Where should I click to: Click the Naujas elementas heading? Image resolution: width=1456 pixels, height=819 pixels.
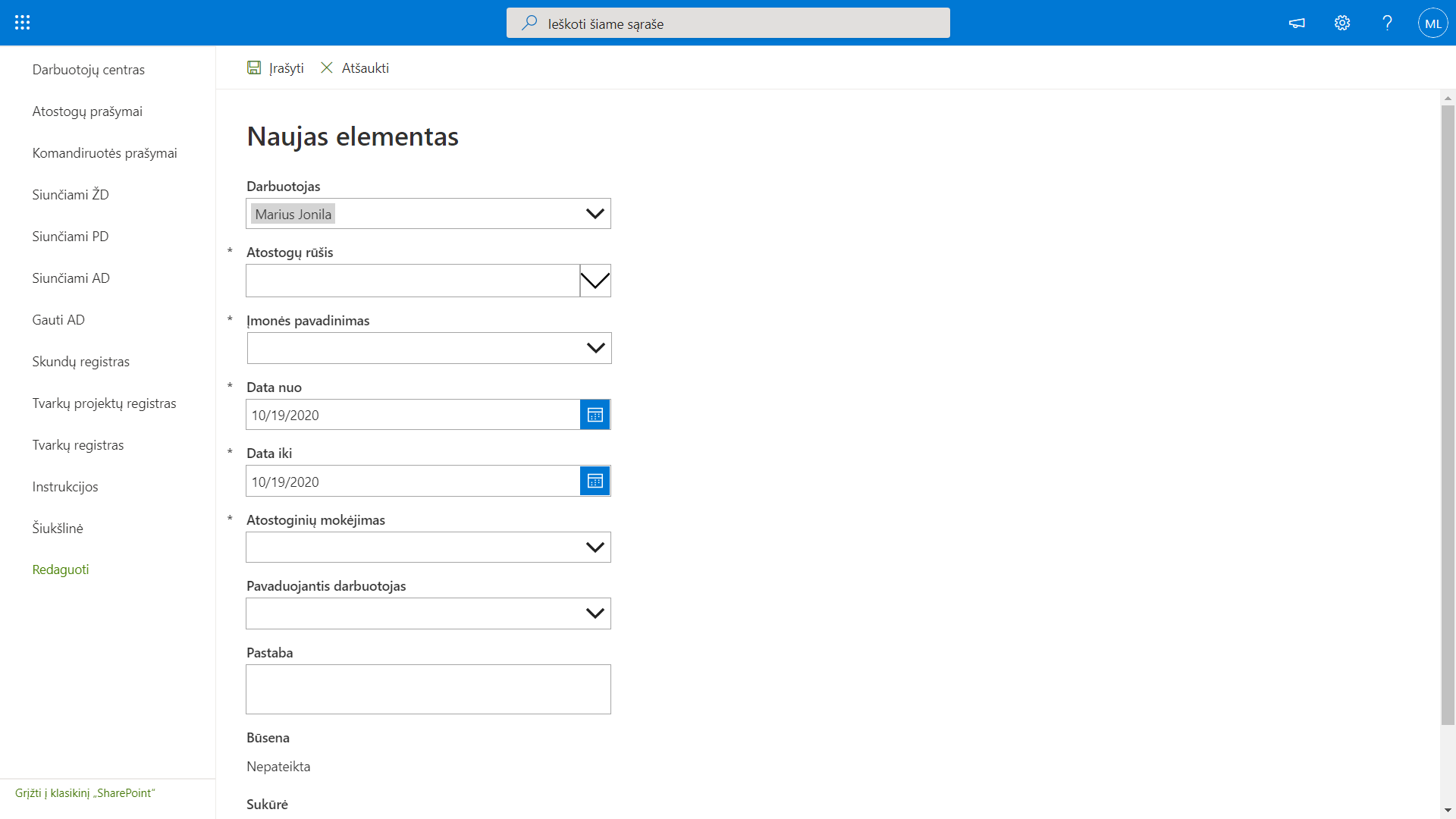click(x=353, y=136)
